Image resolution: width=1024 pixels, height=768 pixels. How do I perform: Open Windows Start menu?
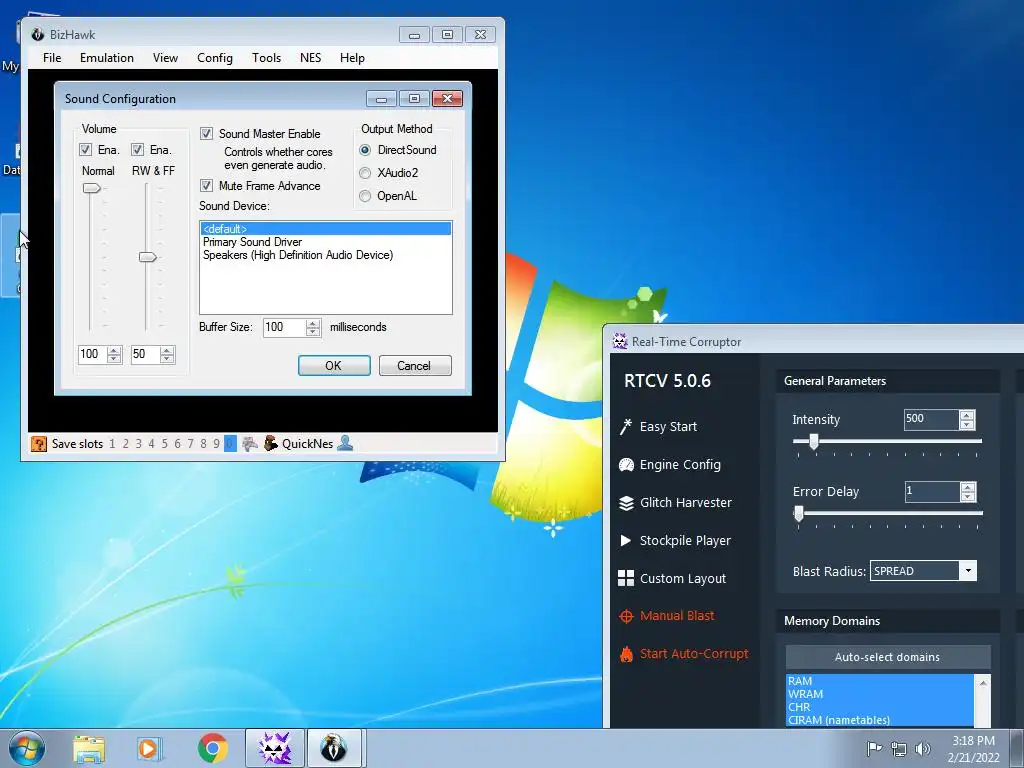[x=27, y=748]
